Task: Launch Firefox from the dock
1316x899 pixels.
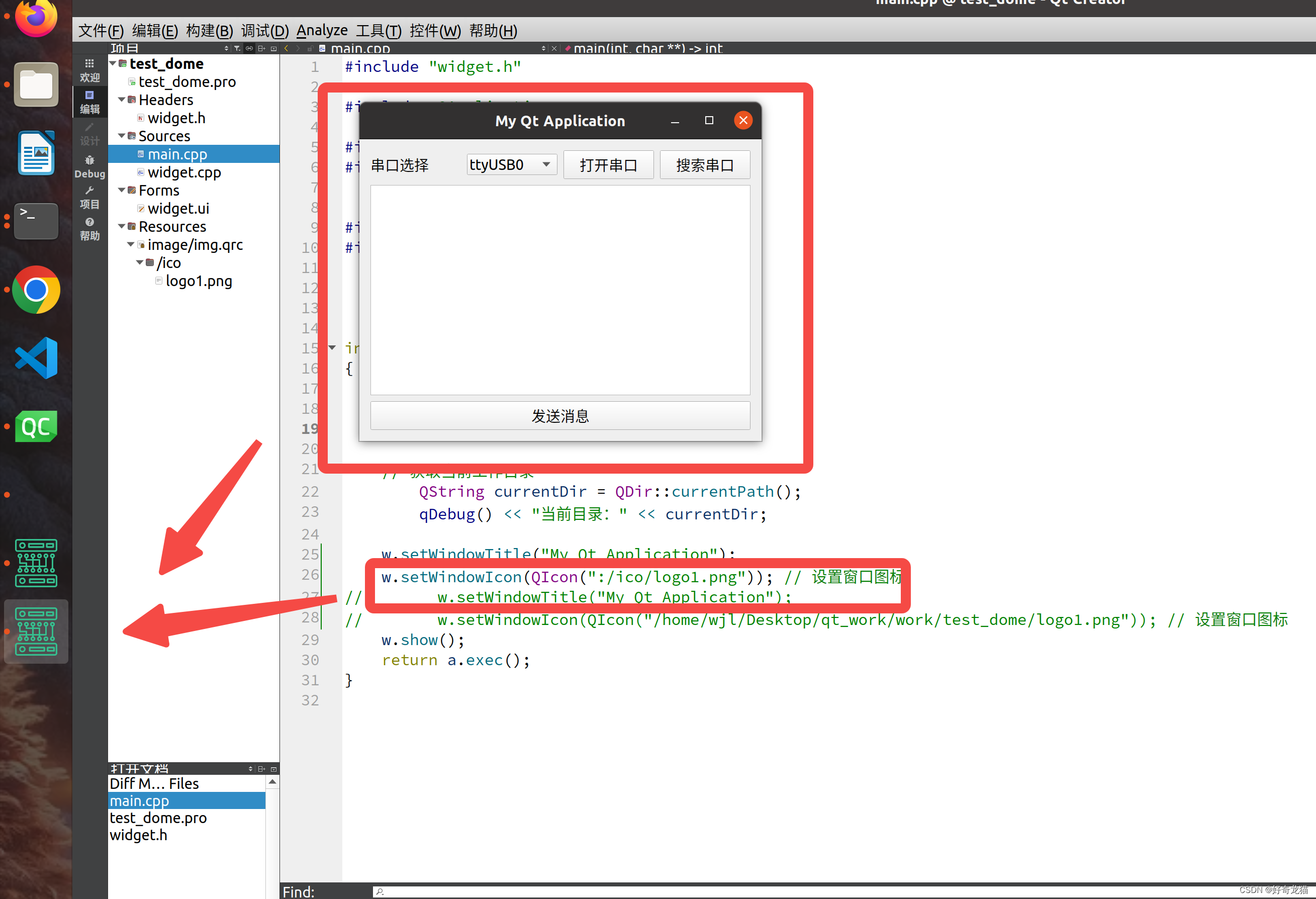Action: tap(36, 17)
